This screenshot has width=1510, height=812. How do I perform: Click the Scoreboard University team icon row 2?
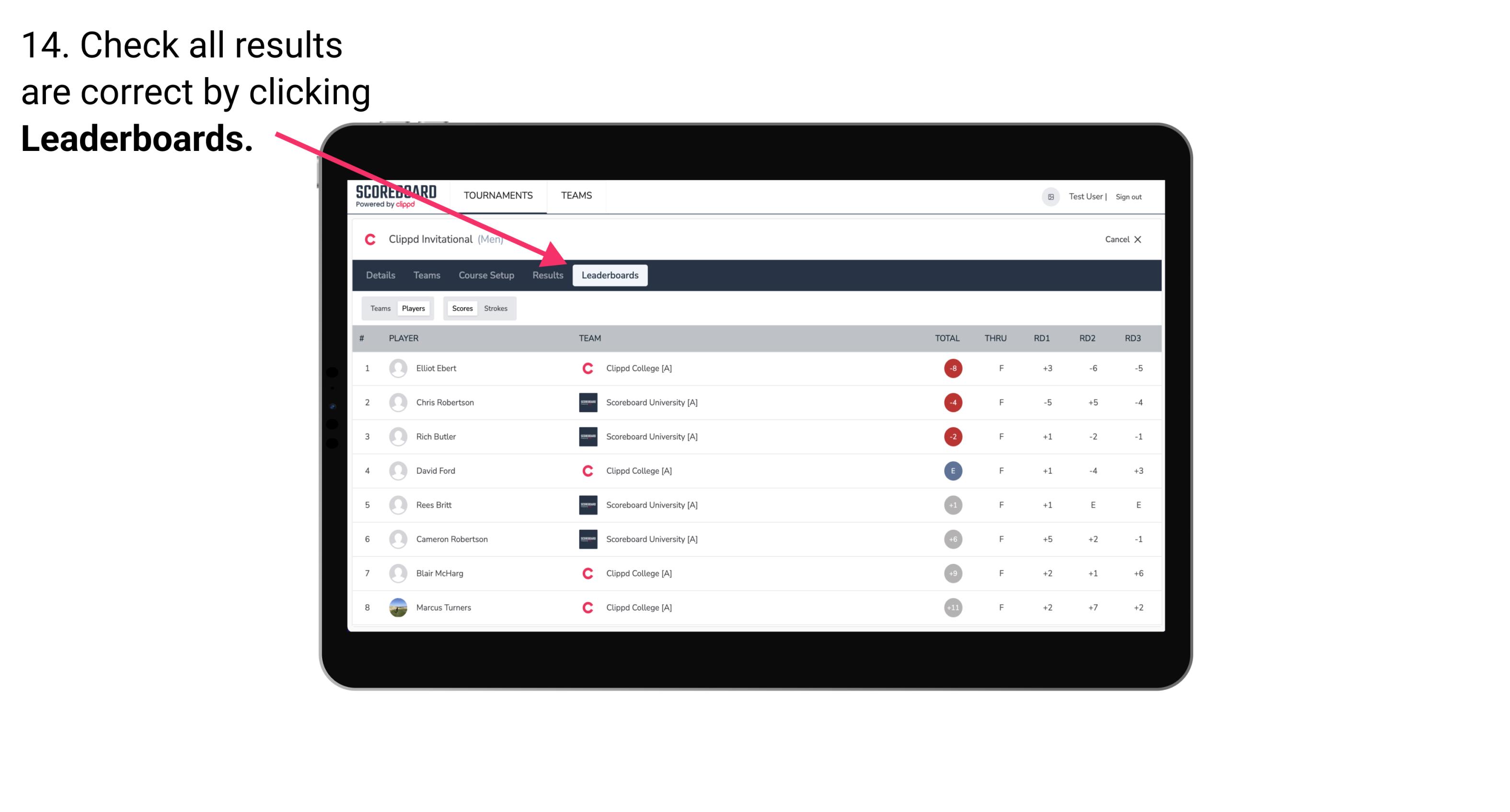[x=587, y=402]
